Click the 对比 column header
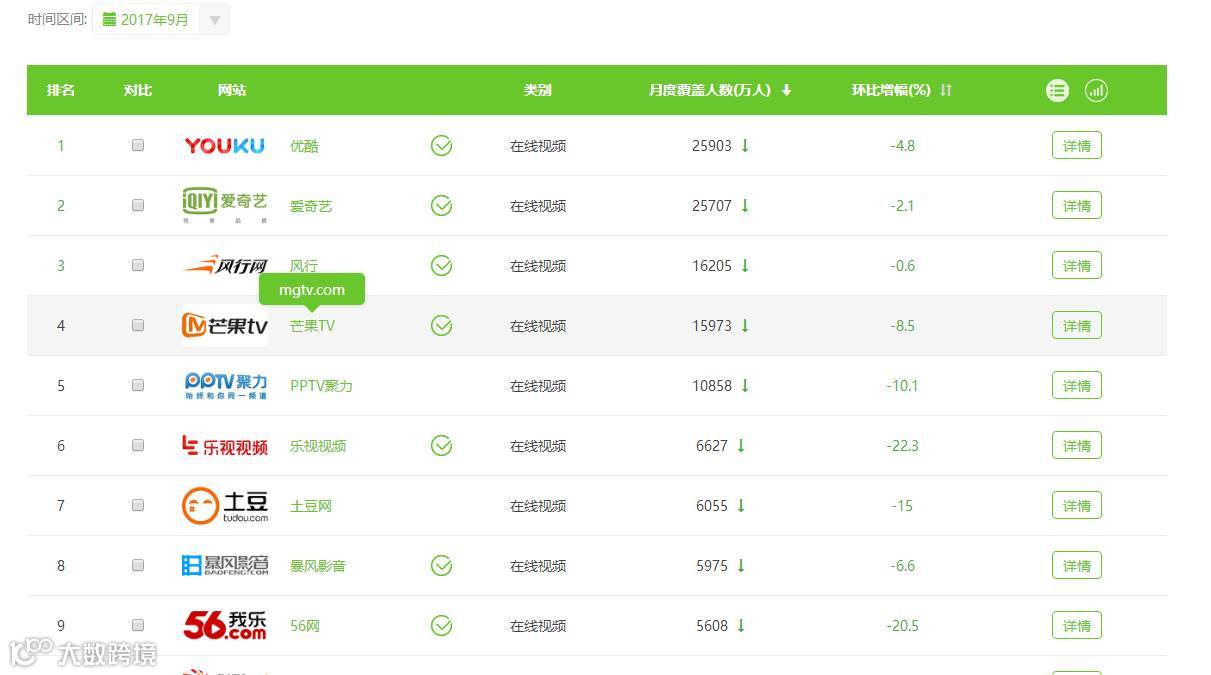Image resolution: width=1211 pixels, height=675 pixels. 138,90
